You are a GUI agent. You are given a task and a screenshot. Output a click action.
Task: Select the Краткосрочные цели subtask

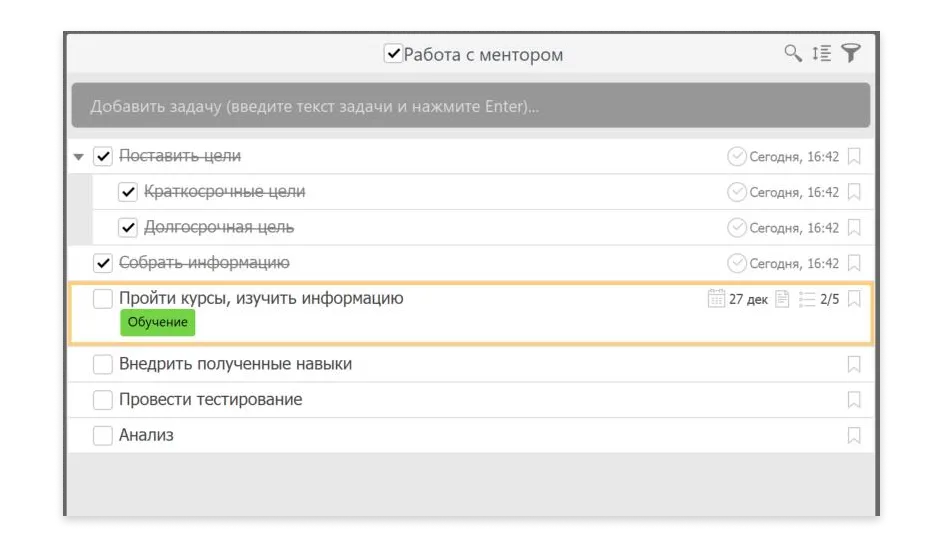[224, 192]
